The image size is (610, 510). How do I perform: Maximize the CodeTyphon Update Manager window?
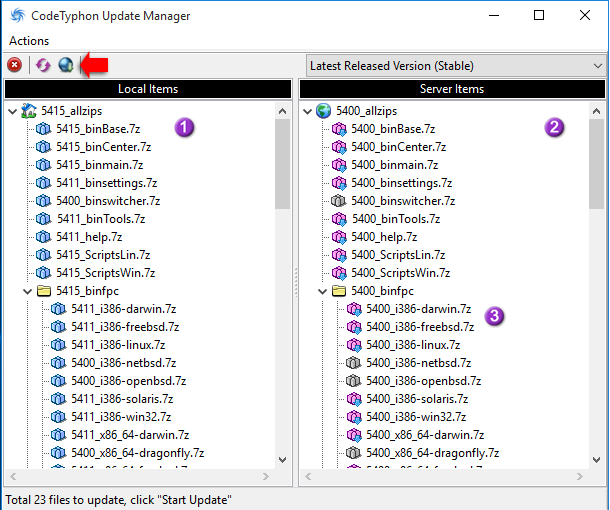point(539,16)
